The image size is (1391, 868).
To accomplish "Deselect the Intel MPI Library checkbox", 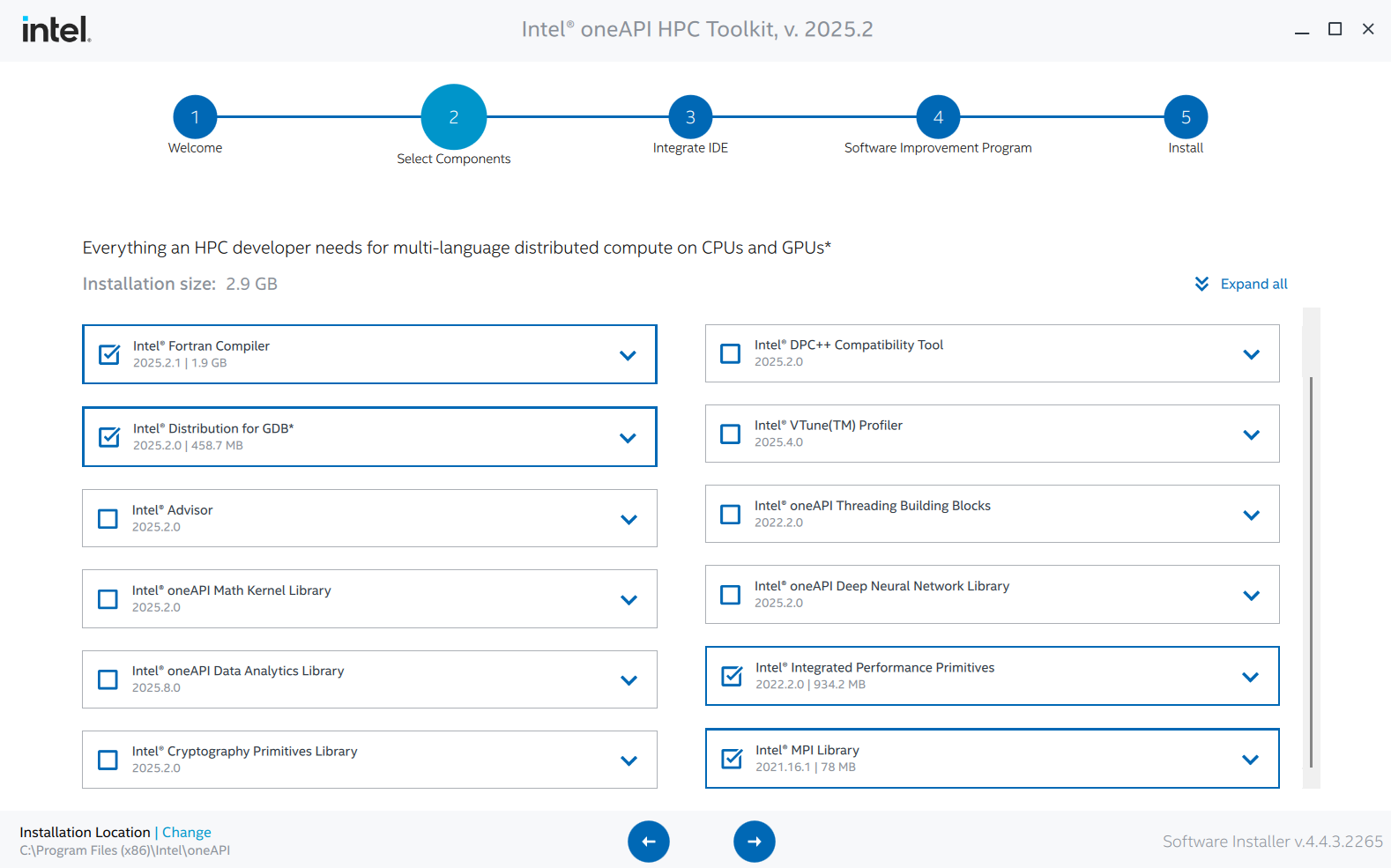I will coord(732,758).
